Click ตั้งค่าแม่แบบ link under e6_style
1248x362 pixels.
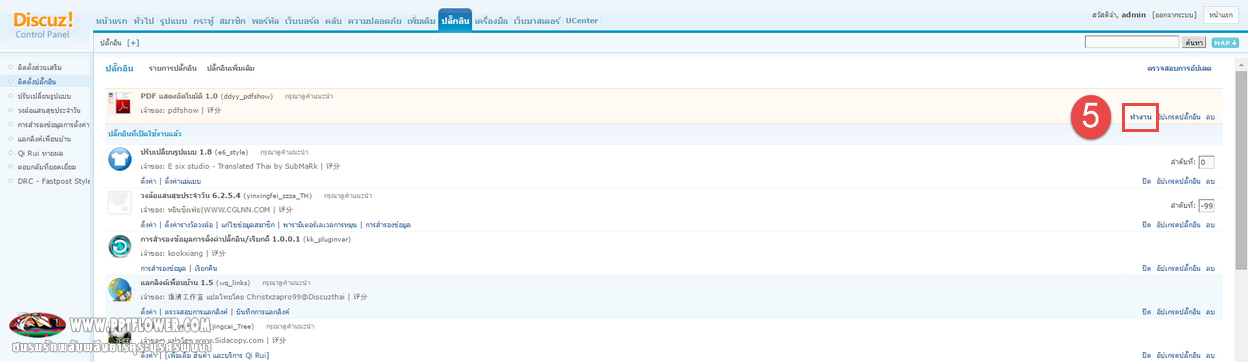point(182,181)
